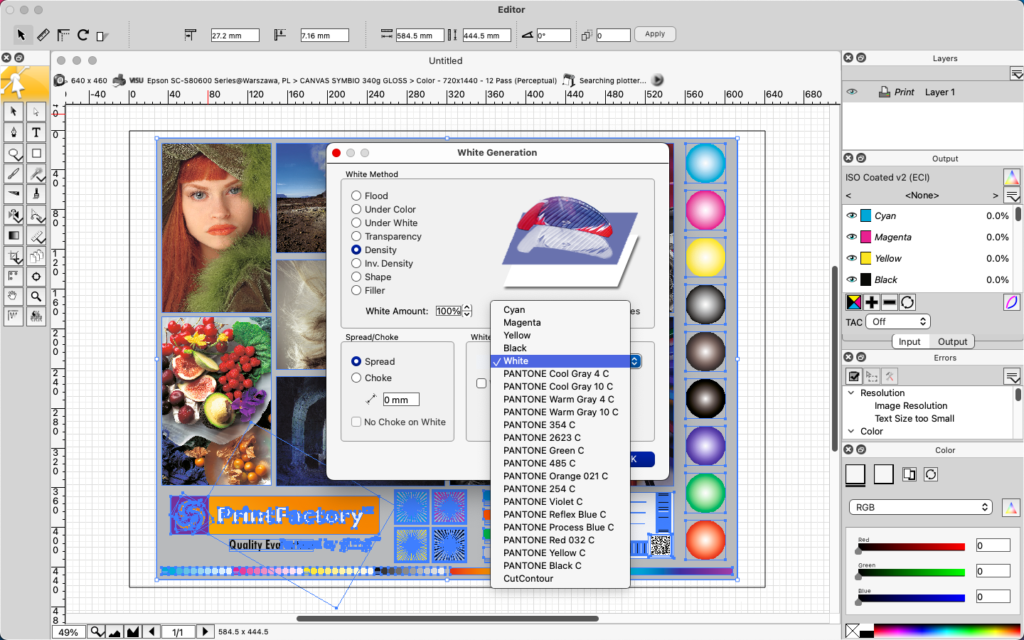Enable No Choke on White checkbox

point(356,422)
